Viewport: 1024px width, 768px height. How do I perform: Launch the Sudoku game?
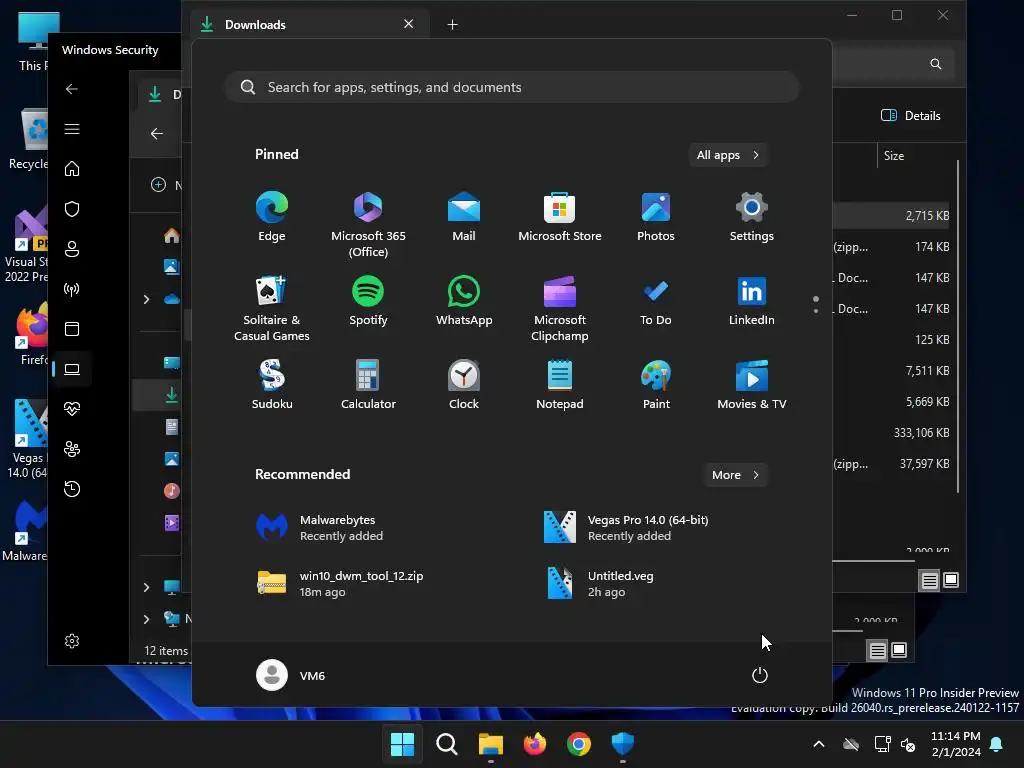coord(272,385)
